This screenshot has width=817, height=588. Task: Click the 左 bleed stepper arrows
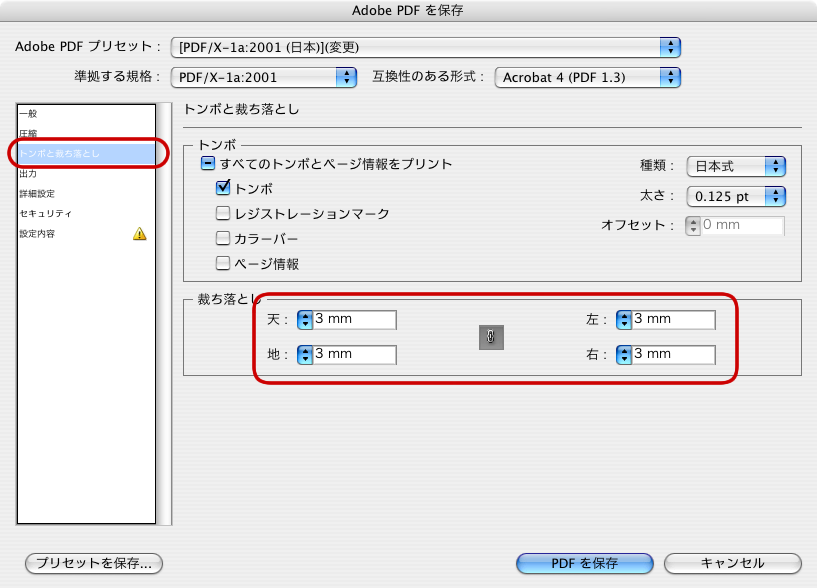click(x=624, y=320)
